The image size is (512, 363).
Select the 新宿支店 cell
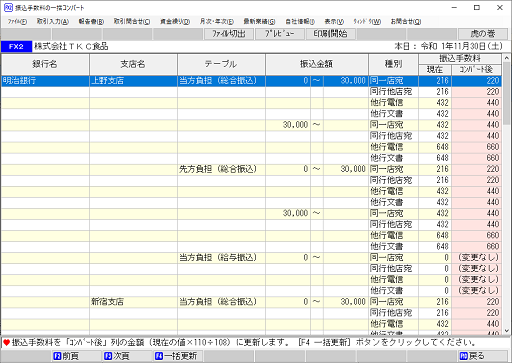(133, 302)
